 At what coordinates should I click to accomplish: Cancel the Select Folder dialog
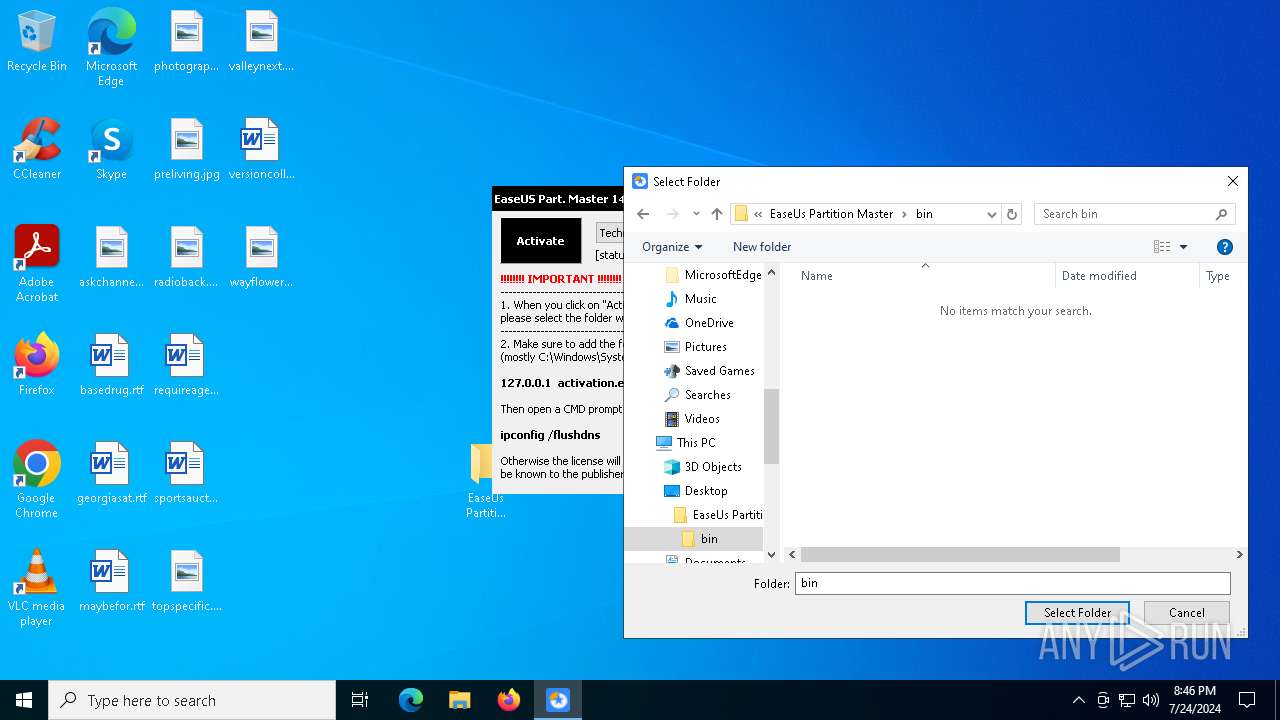(x=1187, y=613)
